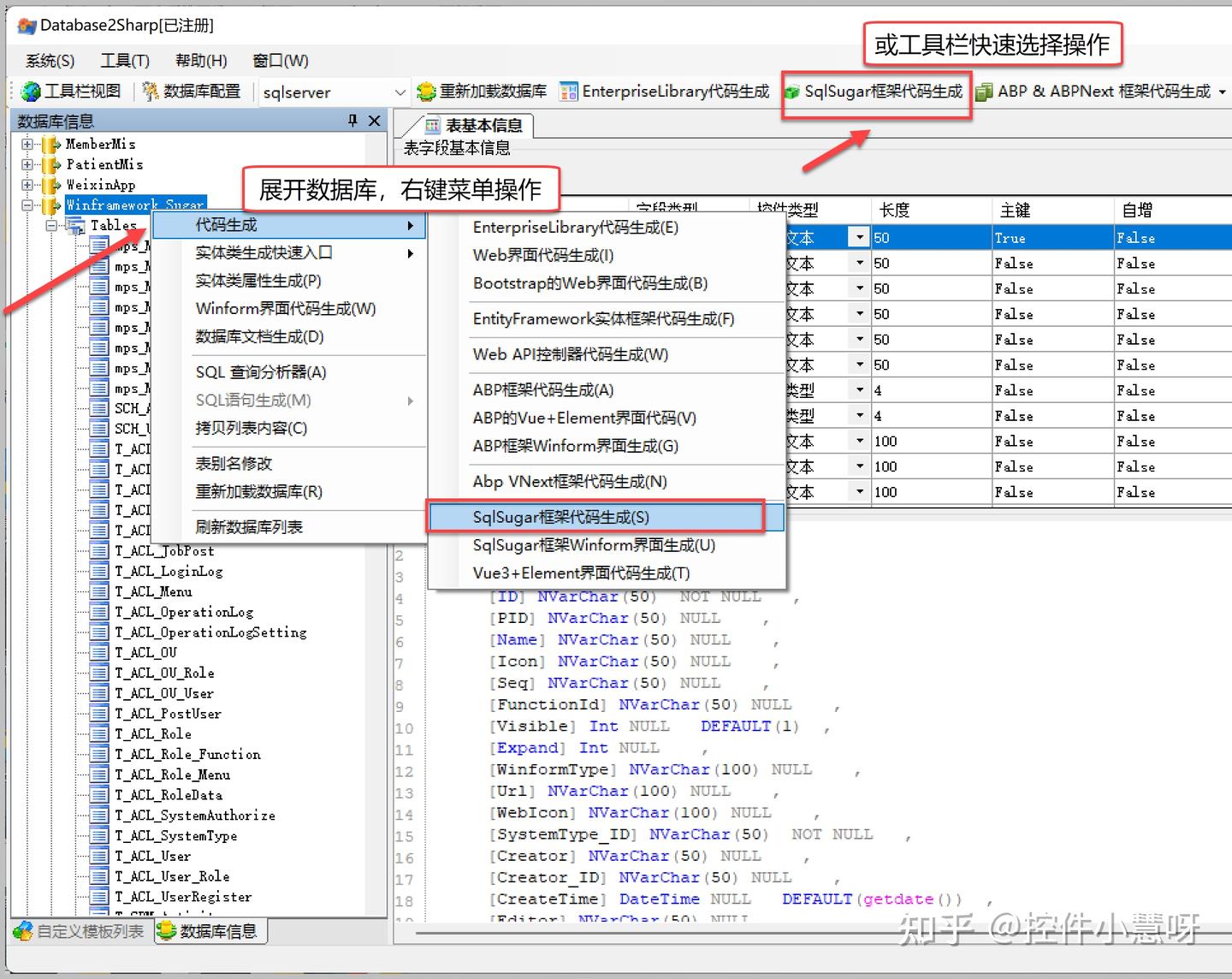Select the EnterpriseLibrary代码生成 toolbar icon
1232x979 pixels.
[x=567, y=92]
